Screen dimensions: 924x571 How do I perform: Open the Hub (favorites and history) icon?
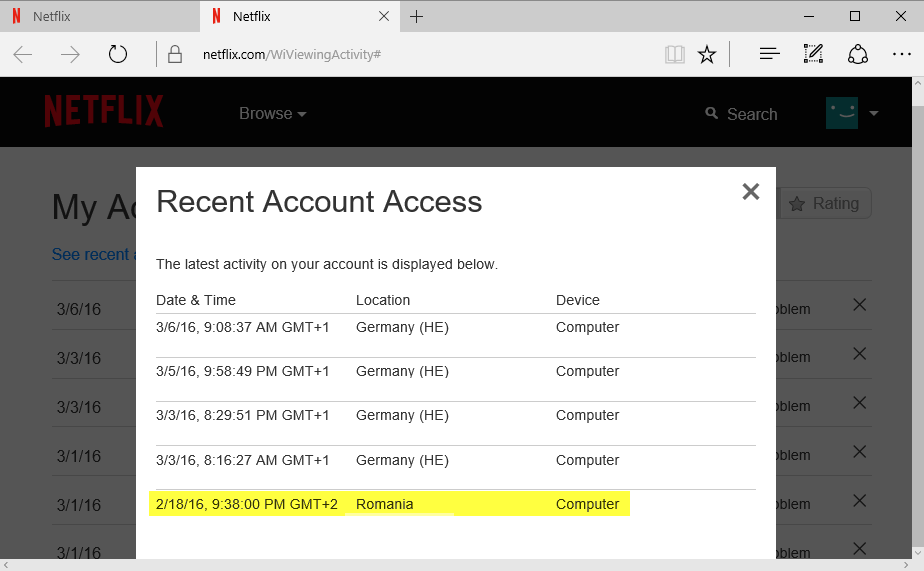pos(770,54)
